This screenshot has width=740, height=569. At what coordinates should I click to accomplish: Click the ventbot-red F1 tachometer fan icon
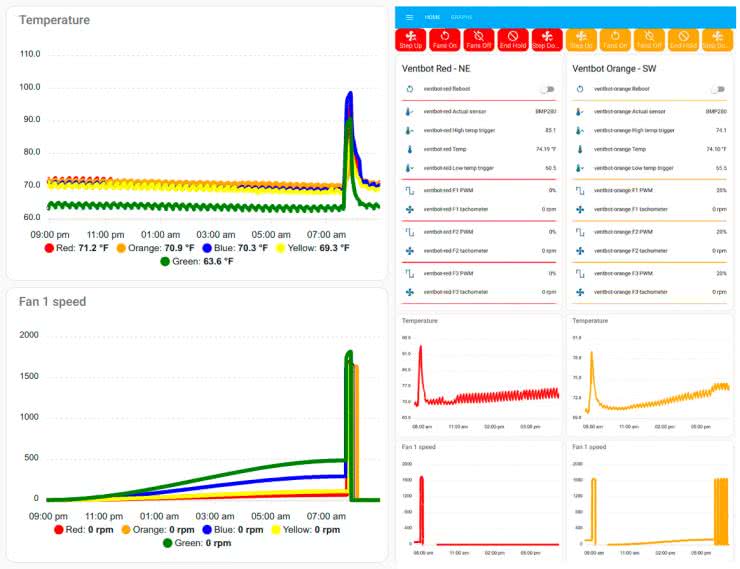pos(409,210)
